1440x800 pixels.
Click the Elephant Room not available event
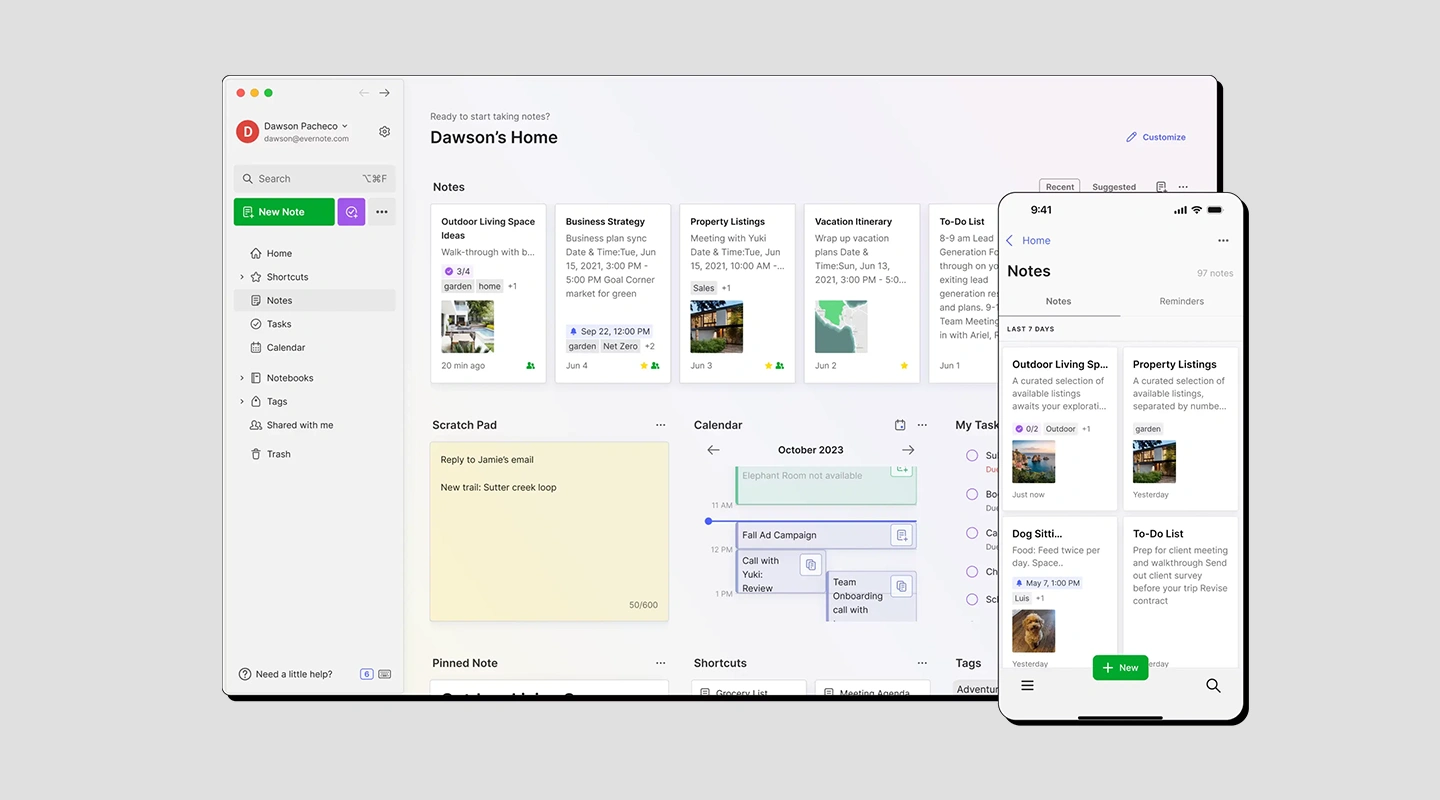coord(826,485)
